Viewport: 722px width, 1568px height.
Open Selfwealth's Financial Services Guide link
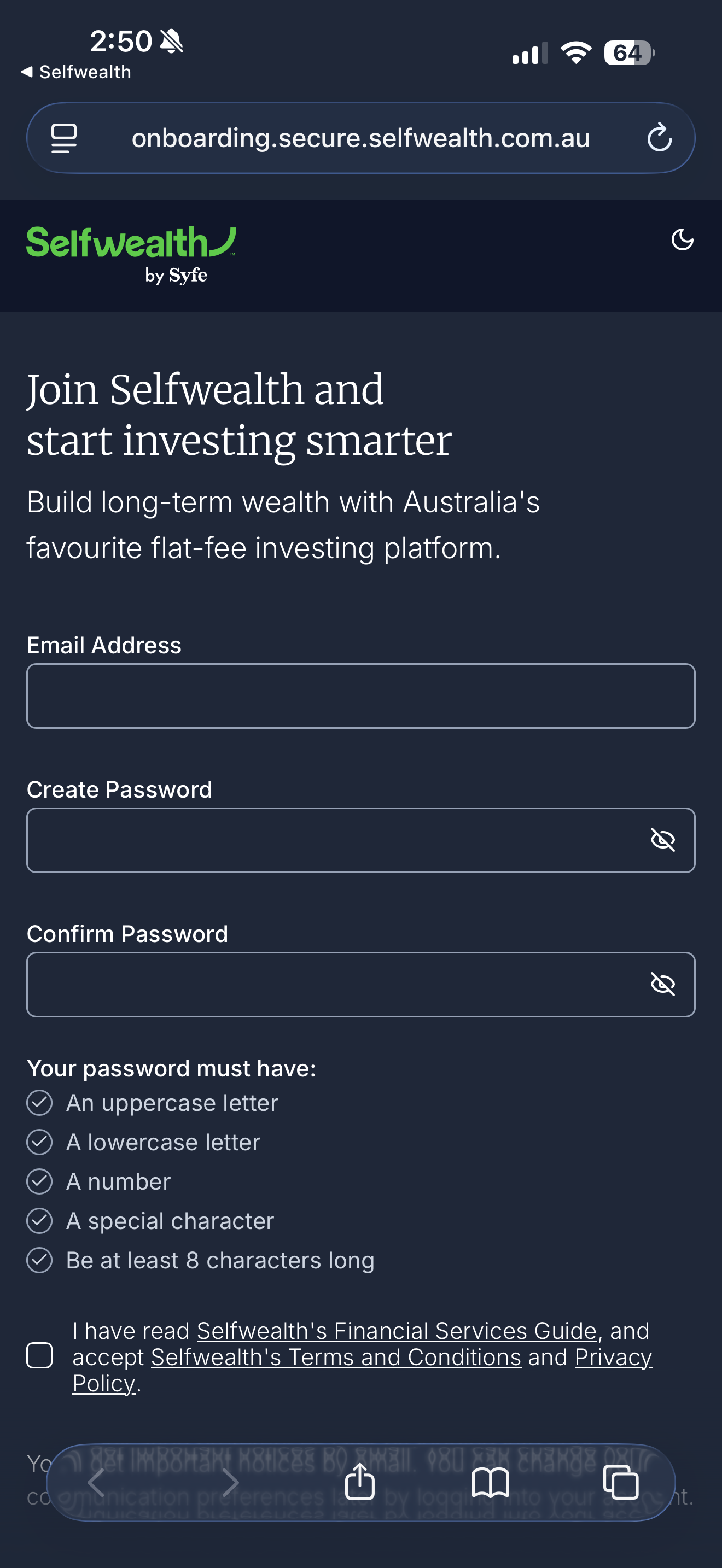click(397, 1331)
